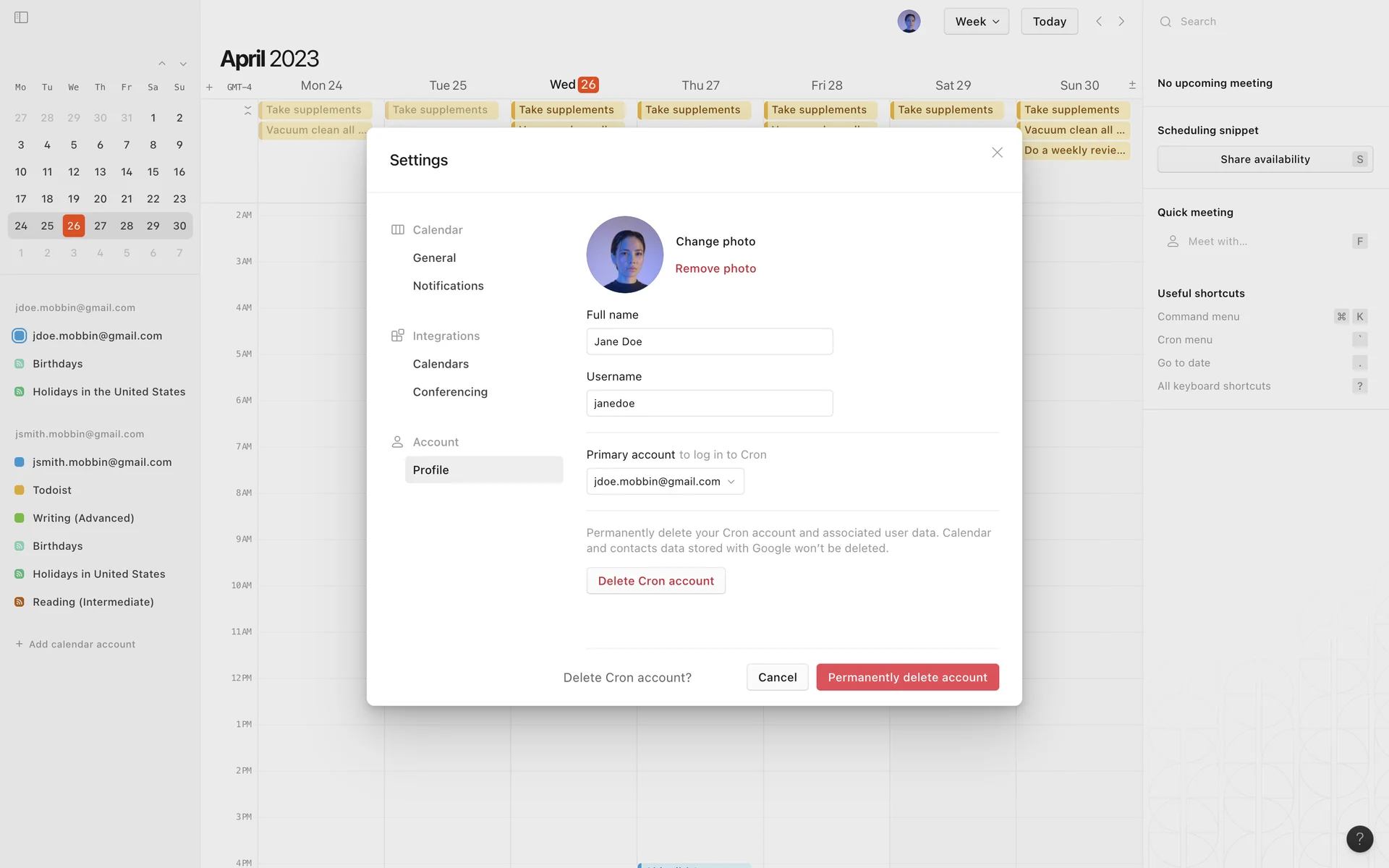
Task: Open Notifications settings section
Action: pyautogui.click(x=448, y=286)
